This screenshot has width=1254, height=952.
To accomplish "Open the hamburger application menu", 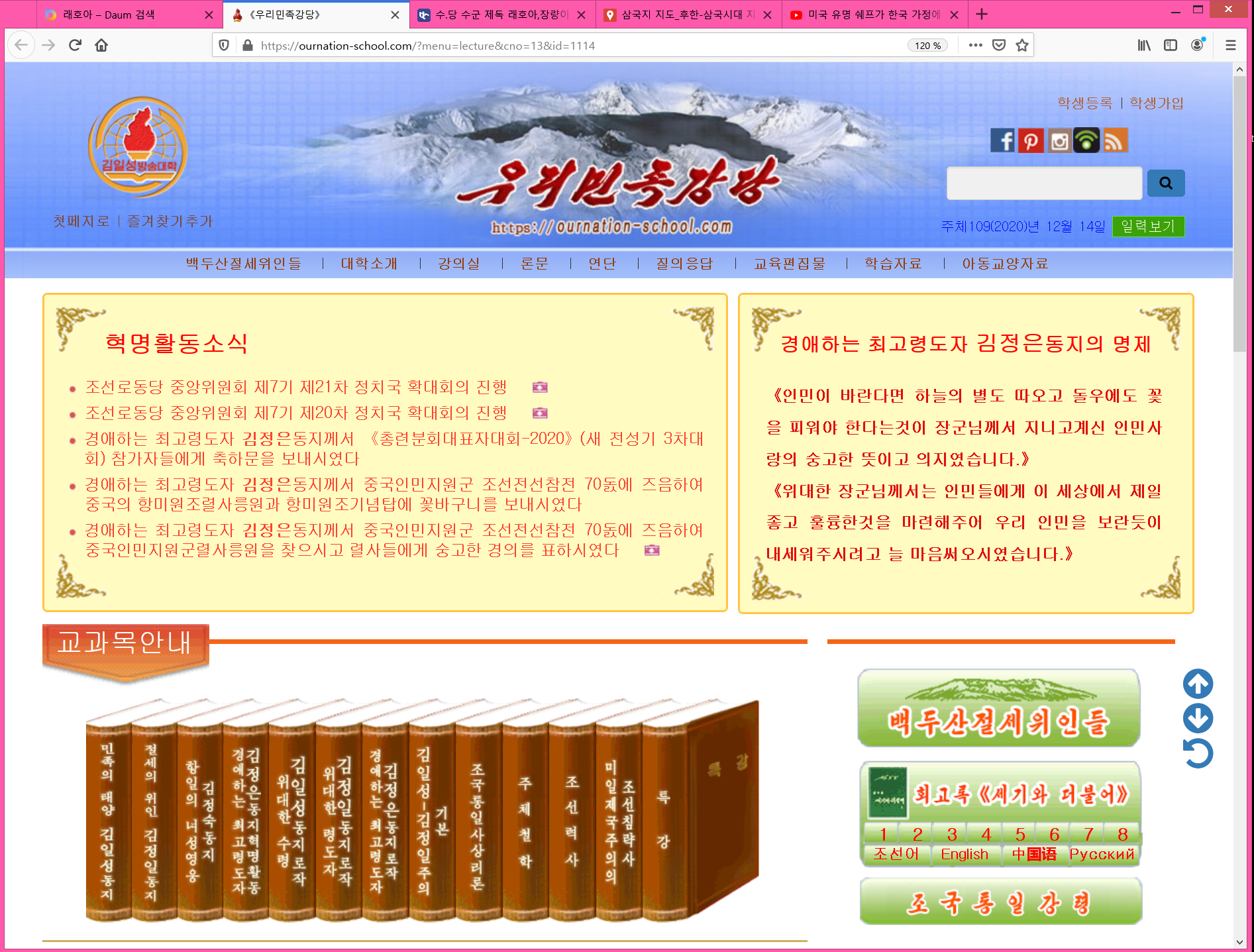I will click(1231, 45).
